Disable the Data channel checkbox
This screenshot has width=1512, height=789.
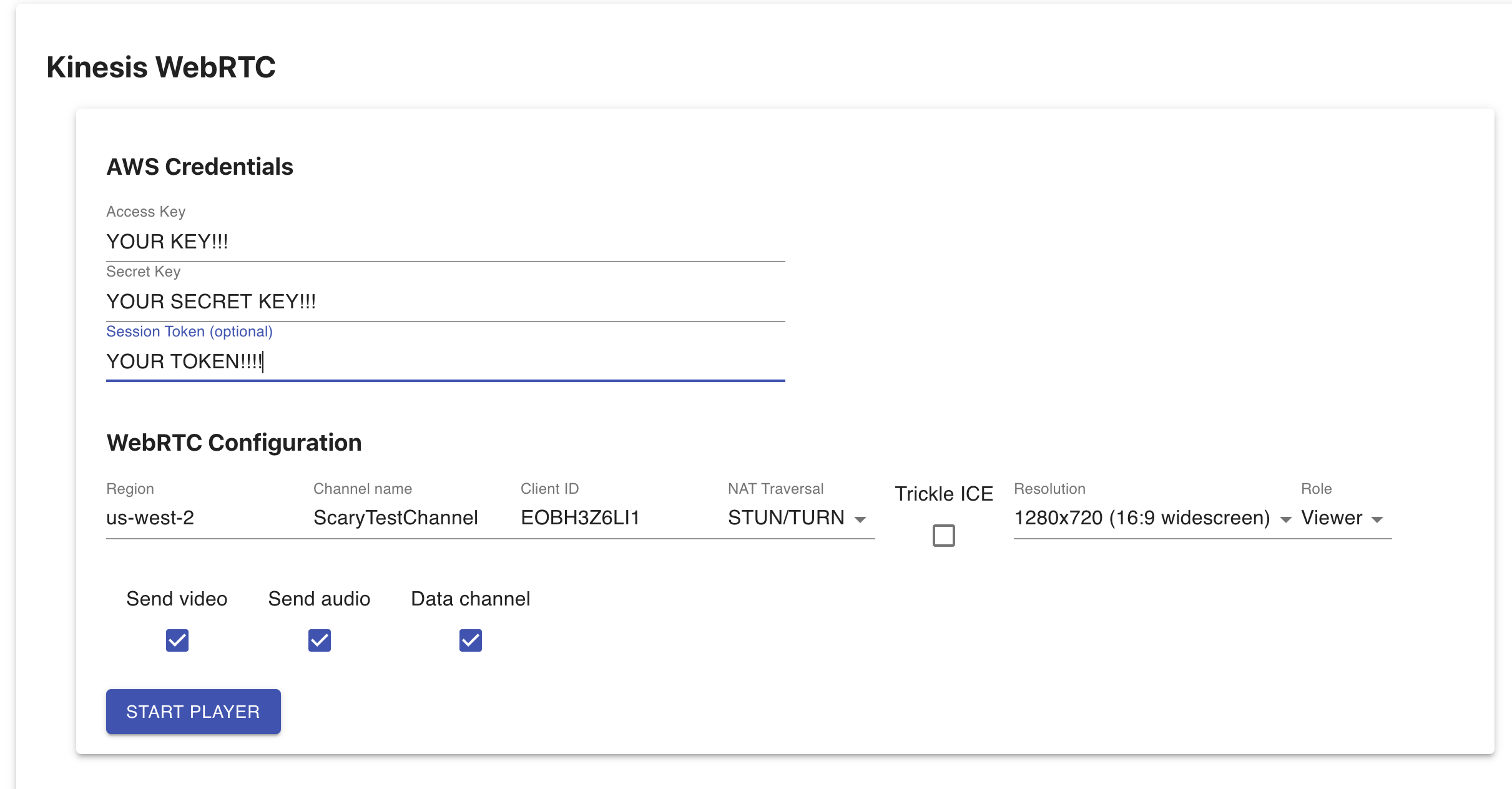471,640
